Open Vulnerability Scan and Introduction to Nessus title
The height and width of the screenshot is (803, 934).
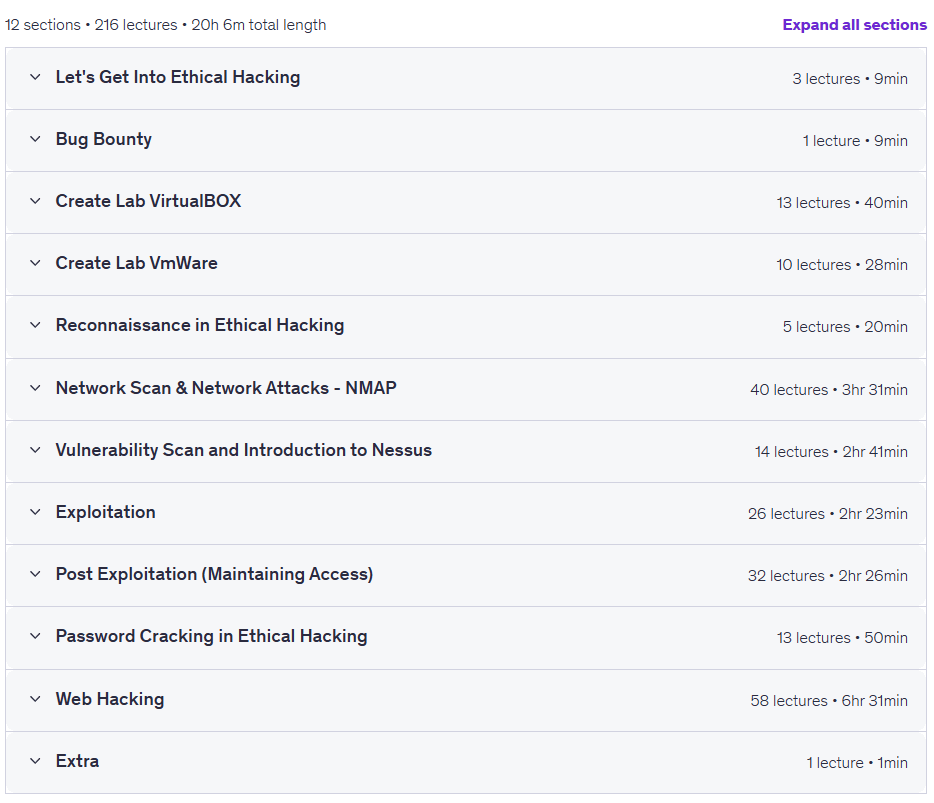244,450
